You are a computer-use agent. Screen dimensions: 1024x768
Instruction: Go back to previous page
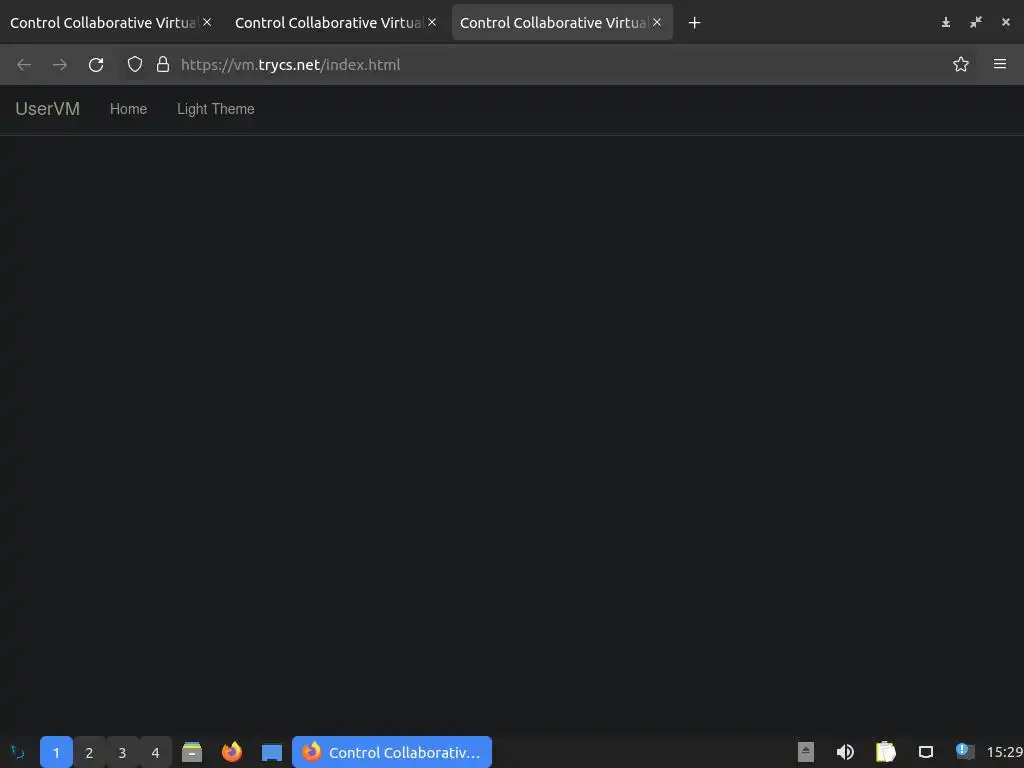(x=24, y=65)
